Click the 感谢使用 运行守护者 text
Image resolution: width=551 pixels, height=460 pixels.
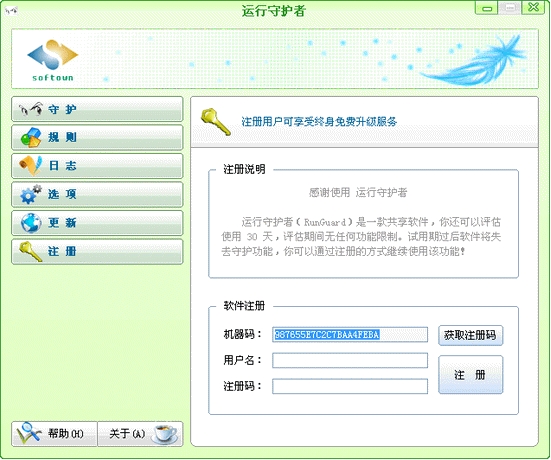pyautogui.click(x=358, y=193)
